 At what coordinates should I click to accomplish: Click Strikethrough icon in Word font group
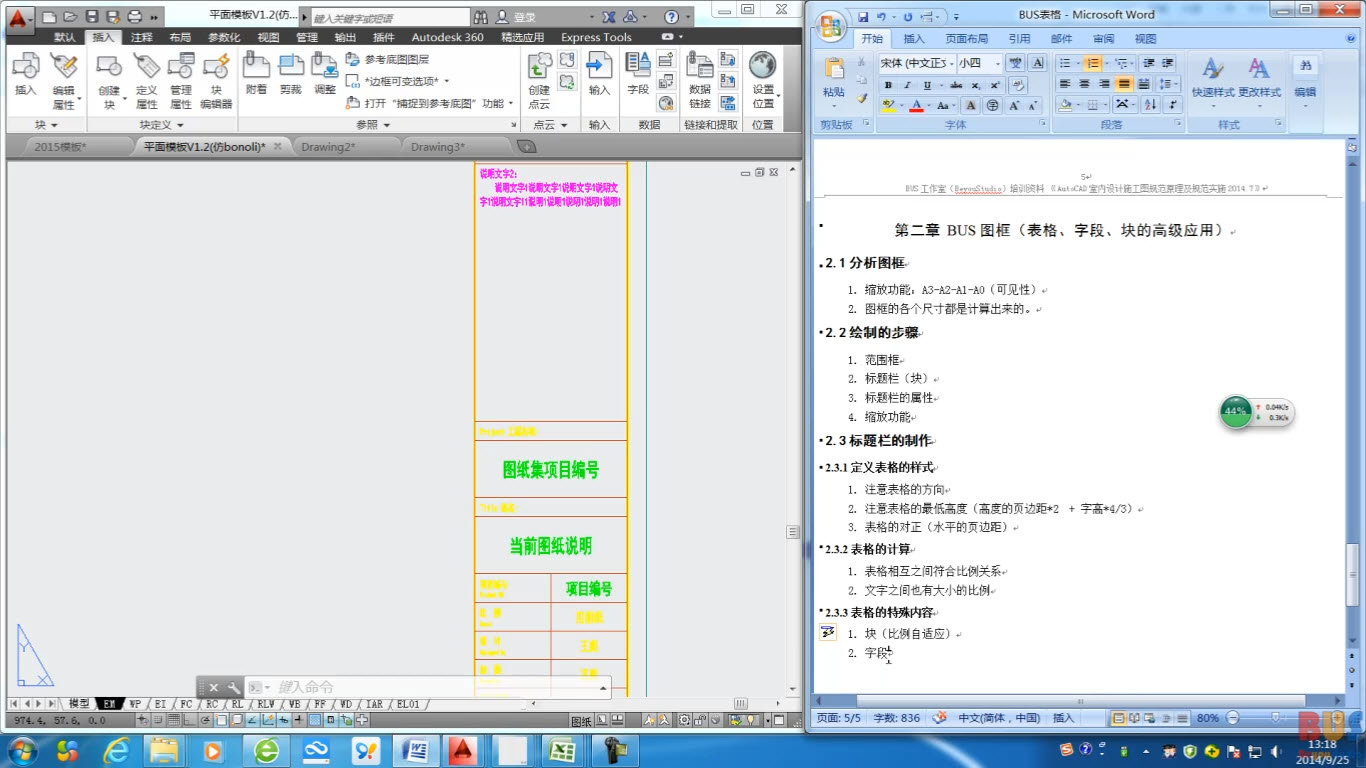pyautogui.click(x=956, y=85)
